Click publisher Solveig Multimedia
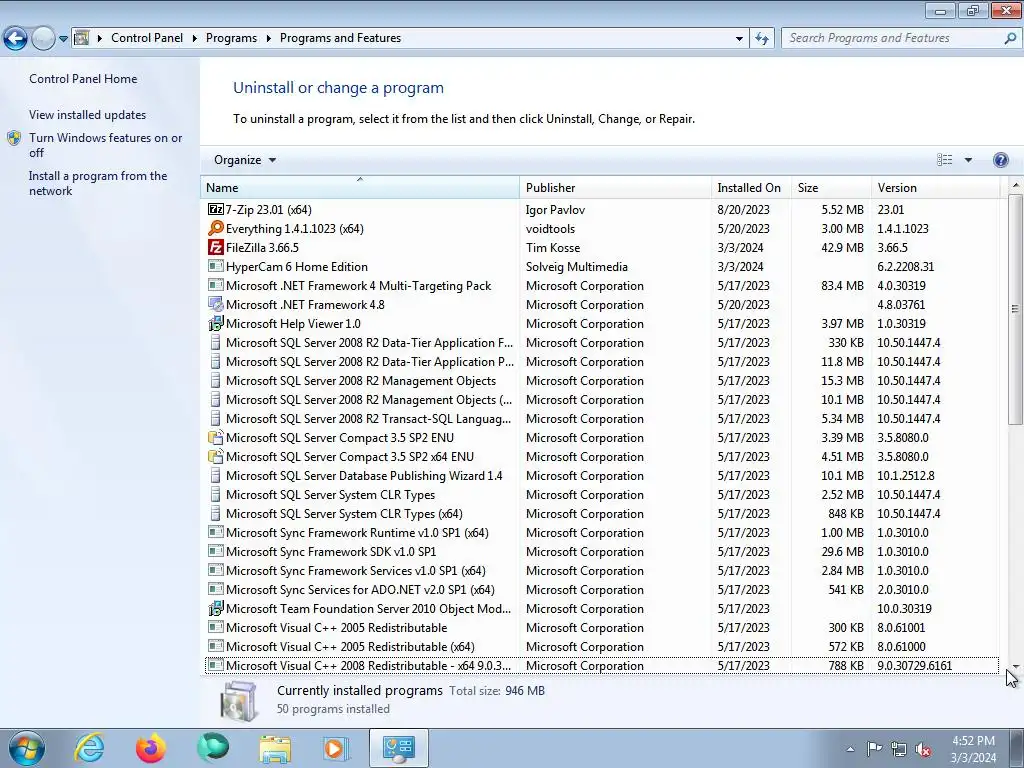 [x=577, y=266]
